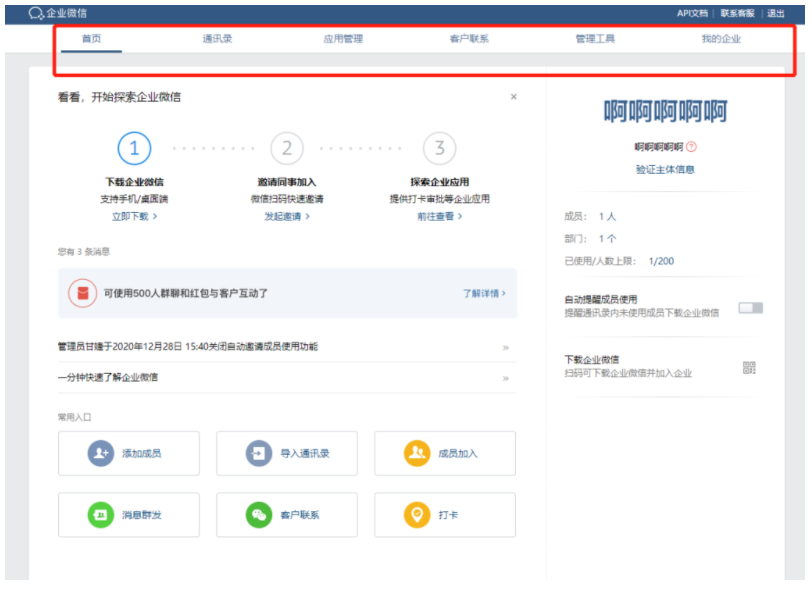
Task: Click the step 1 circle icon
Action: (x=134, y=148)
